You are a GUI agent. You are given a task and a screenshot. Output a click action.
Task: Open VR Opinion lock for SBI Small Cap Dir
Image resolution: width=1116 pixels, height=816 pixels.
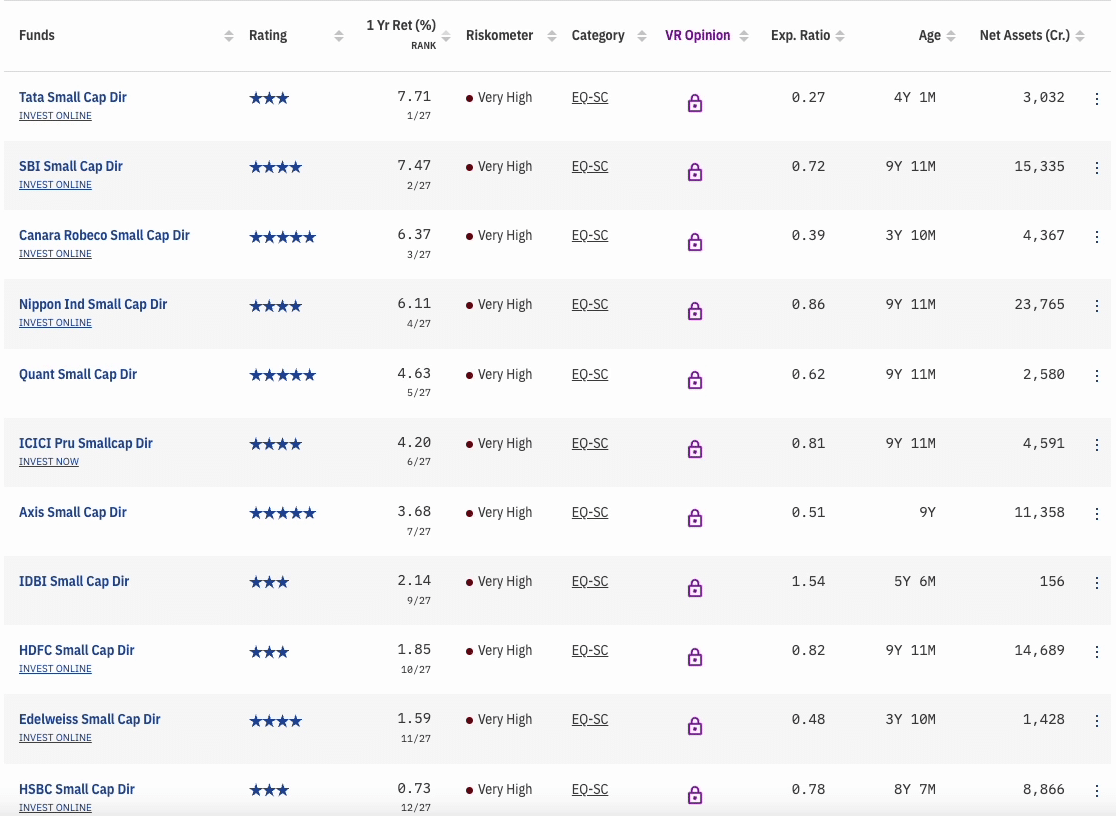[695, 172]
